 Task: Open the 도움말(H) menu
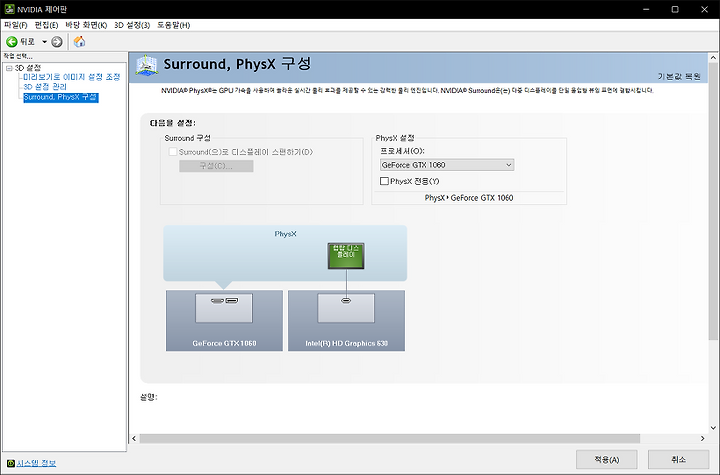[174, 25]
